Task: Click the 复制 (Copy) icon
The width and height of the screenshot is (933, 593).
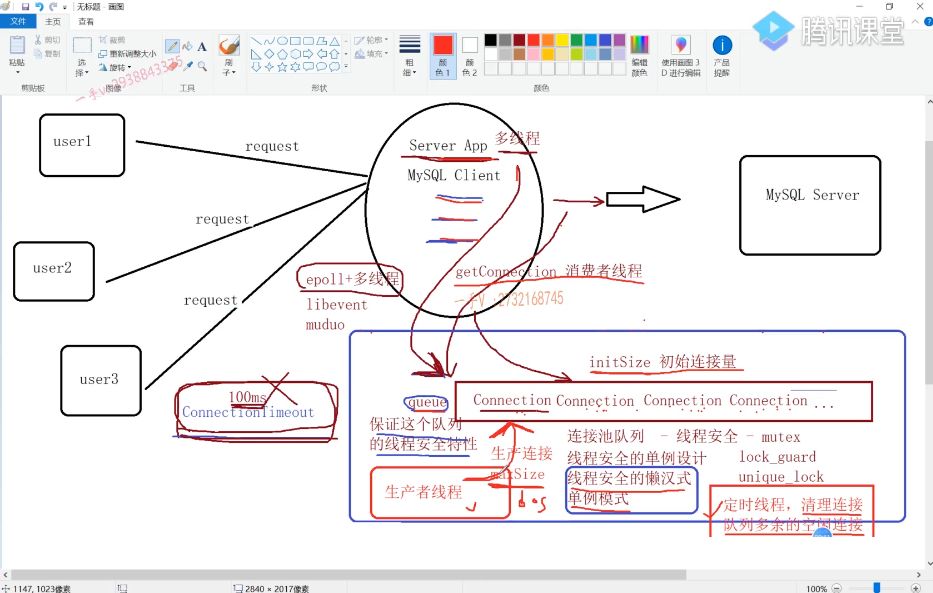Action: (x=38, y=54)
